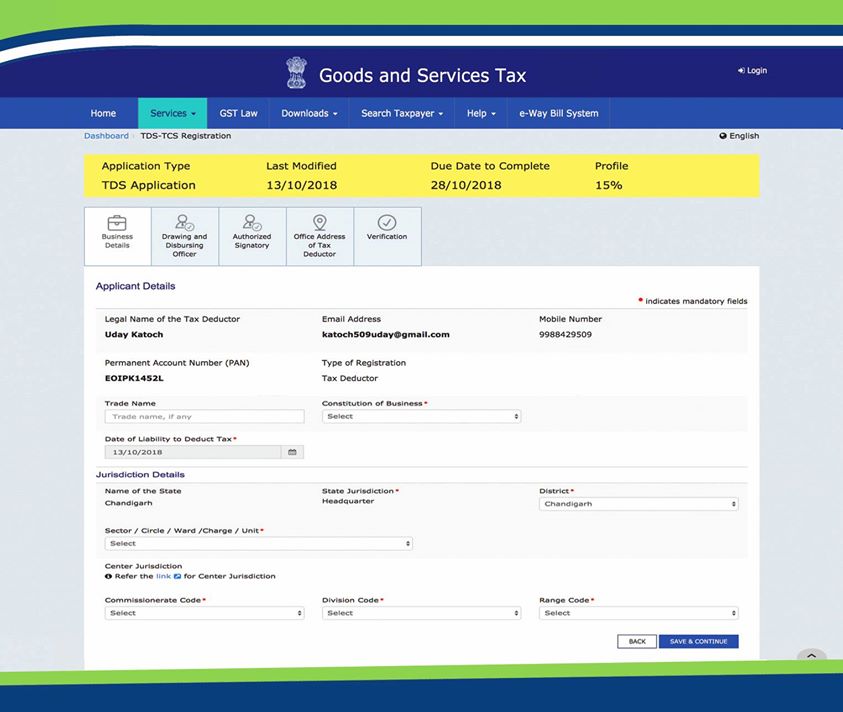This screenshot has height=712, width=843.
Task: Click the Tax Deductor registration type text
Action: point(349,378)
